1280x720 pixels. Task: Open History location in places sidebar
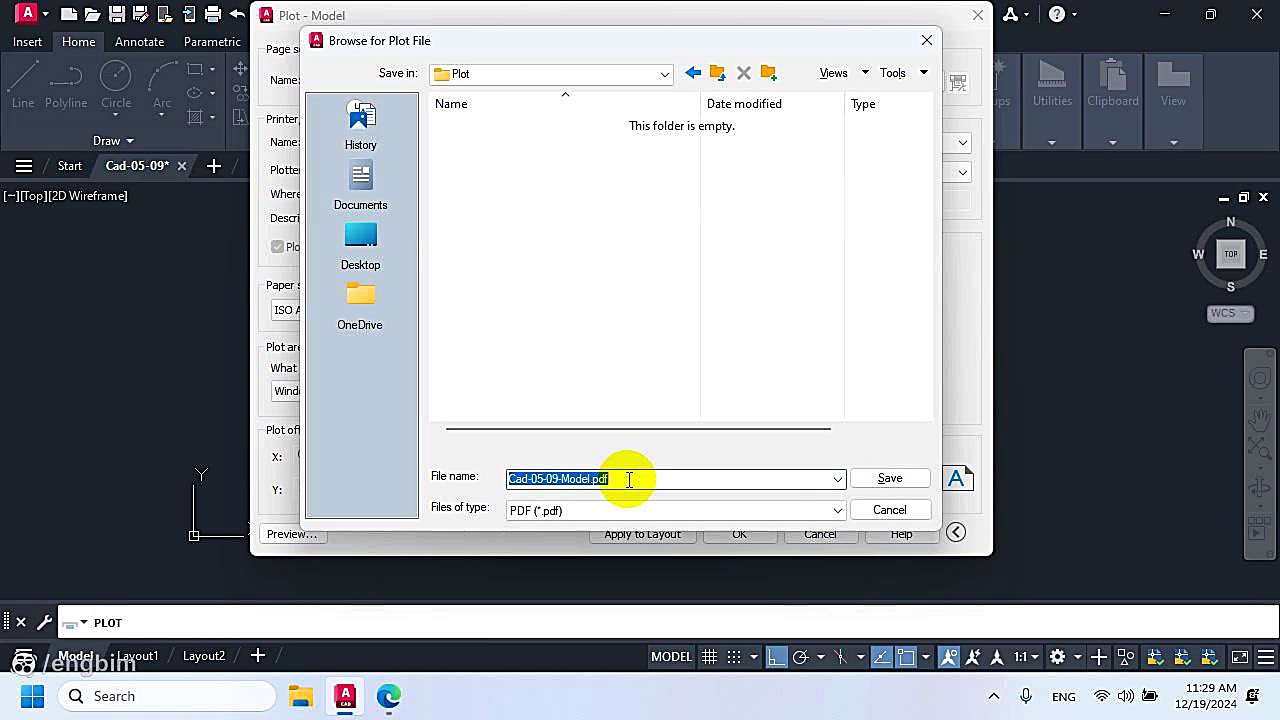point(361,126)
